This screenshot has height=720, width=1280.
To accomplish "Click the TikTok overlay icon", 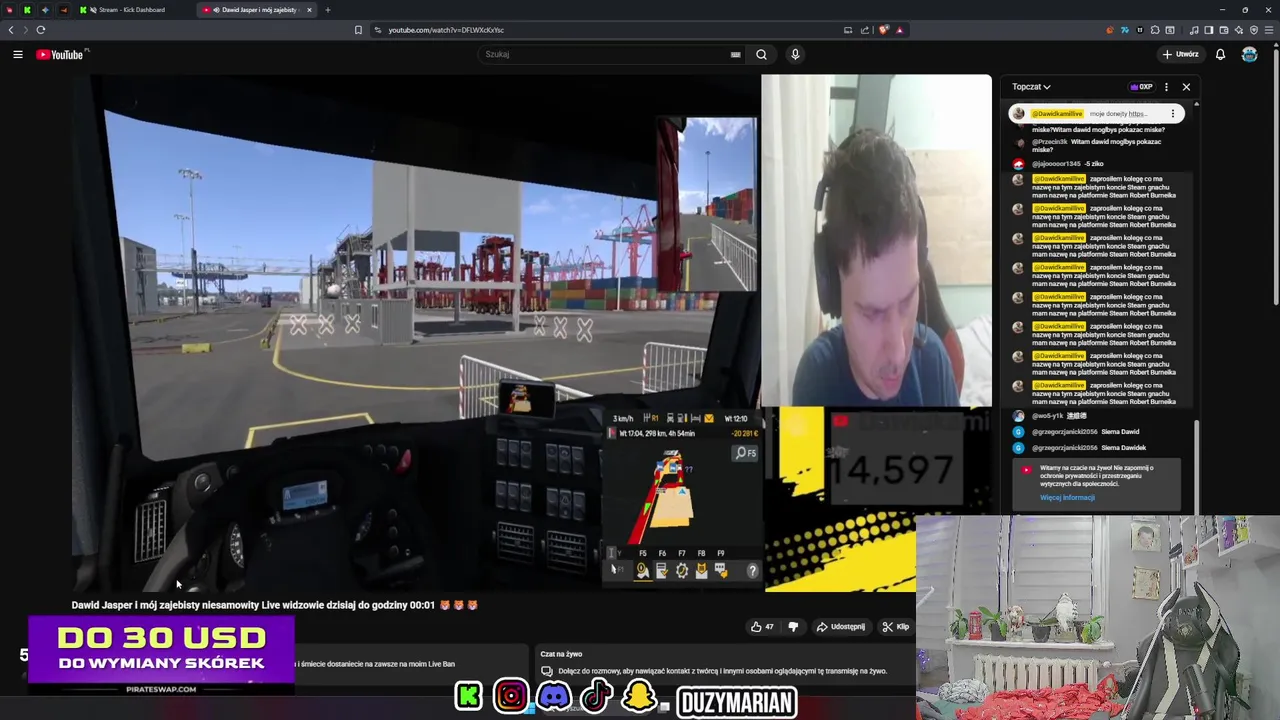I will [596, 696].
